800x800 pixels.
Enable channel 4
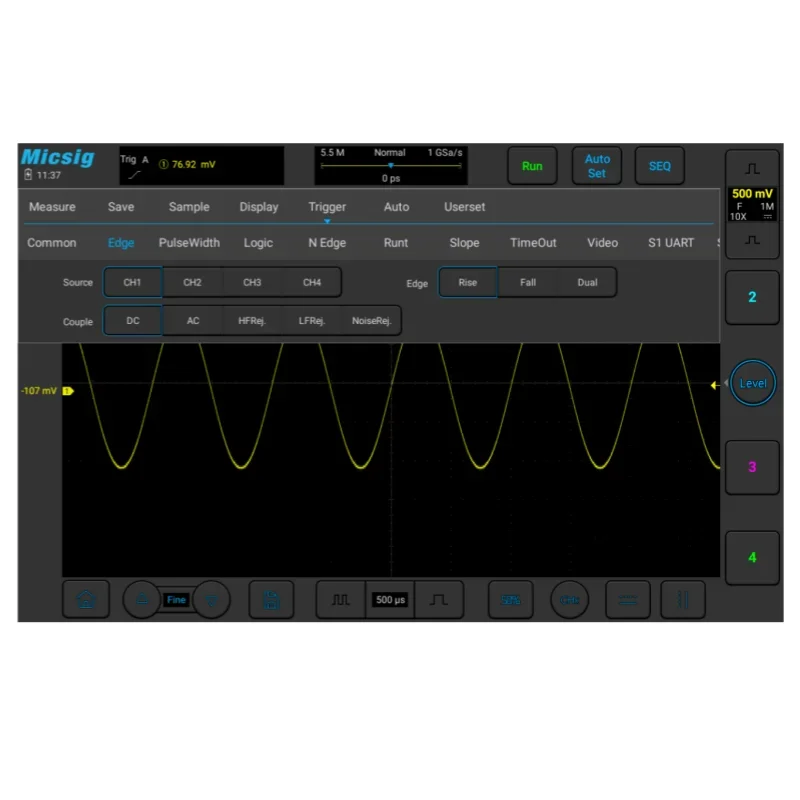752,557
